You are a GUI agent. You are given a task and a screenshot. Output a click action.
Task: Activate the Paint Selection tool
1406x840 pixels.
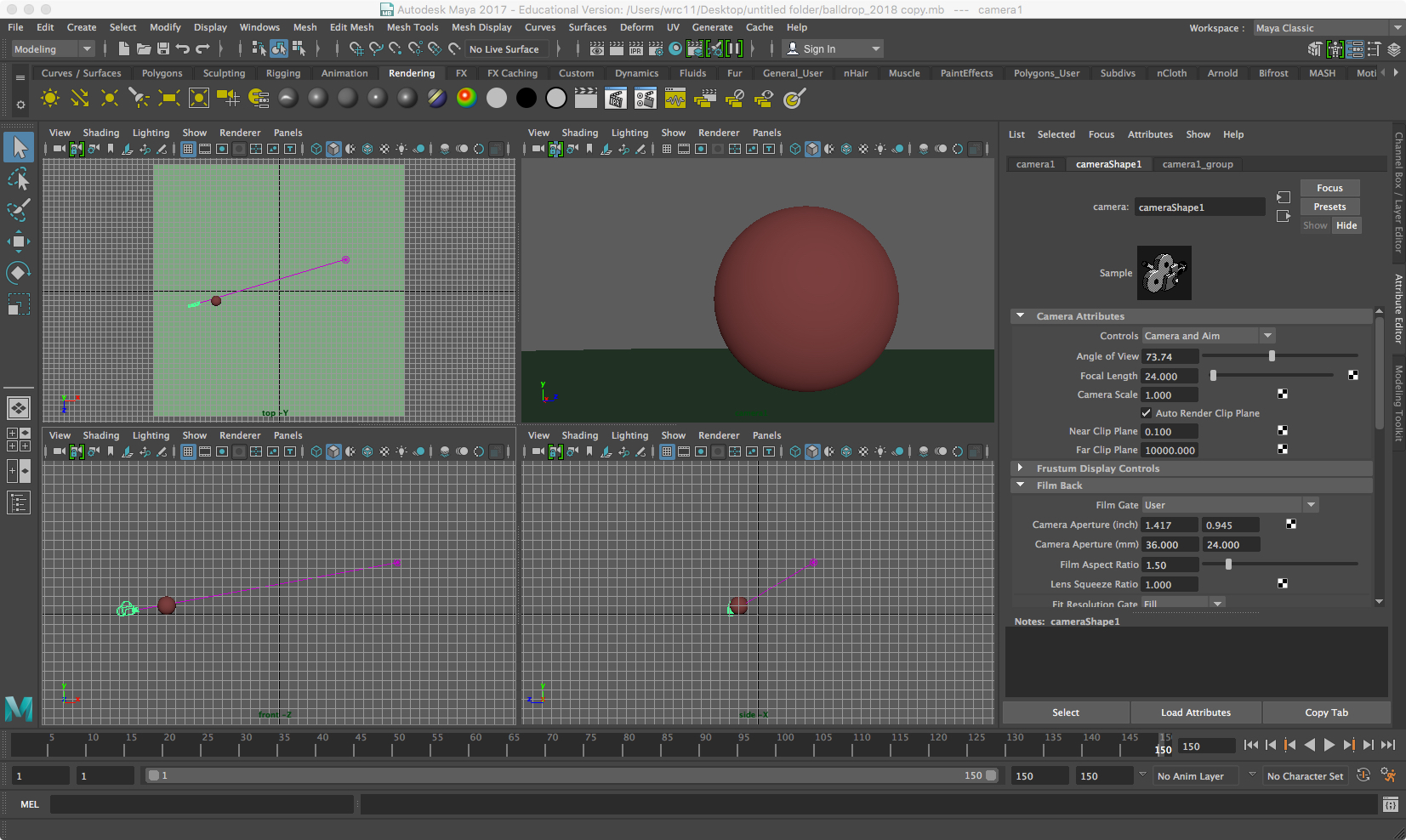point(18,210)
